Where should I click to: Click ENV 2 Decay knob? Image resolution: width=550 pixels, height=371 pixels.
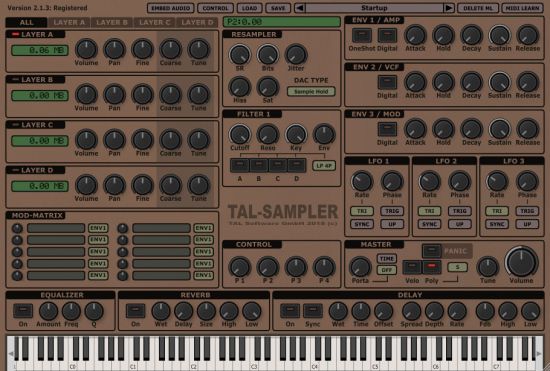(471, 82)
